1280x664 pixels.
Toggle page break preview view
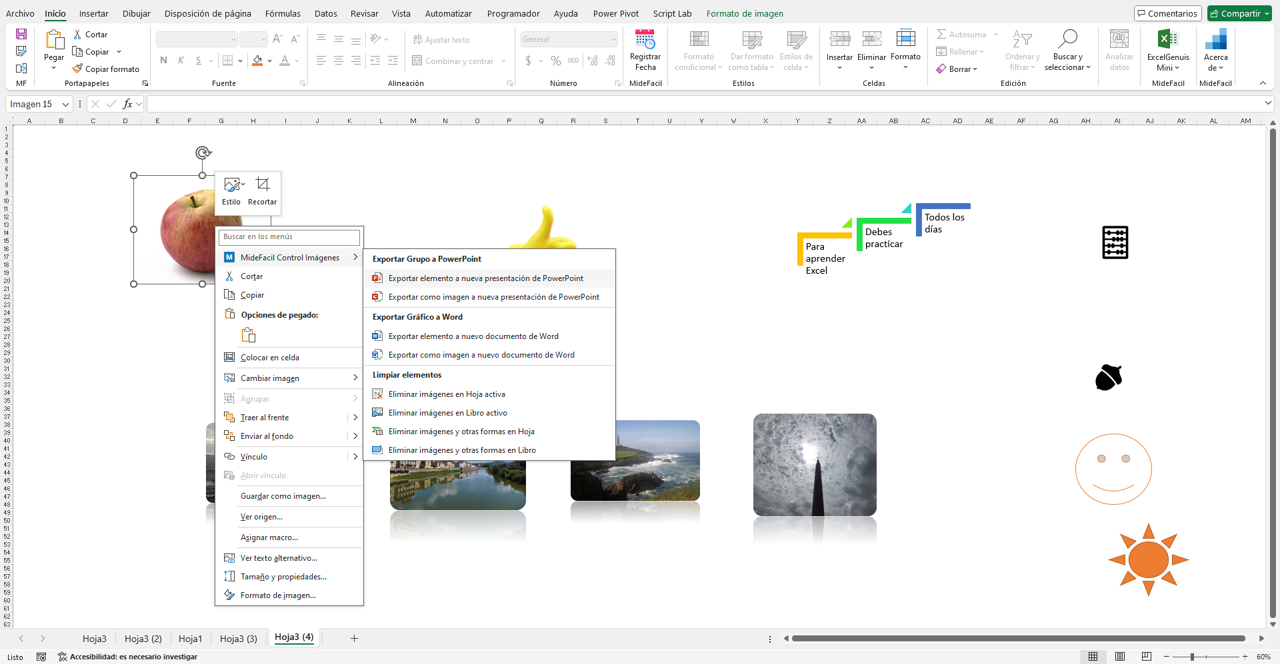(x=1146, y=657)
